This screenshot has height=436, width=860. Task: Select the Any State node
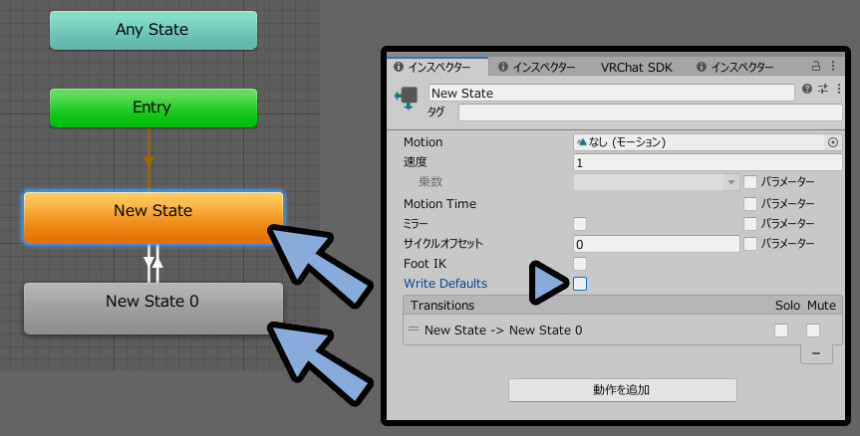tap(153, 30)
